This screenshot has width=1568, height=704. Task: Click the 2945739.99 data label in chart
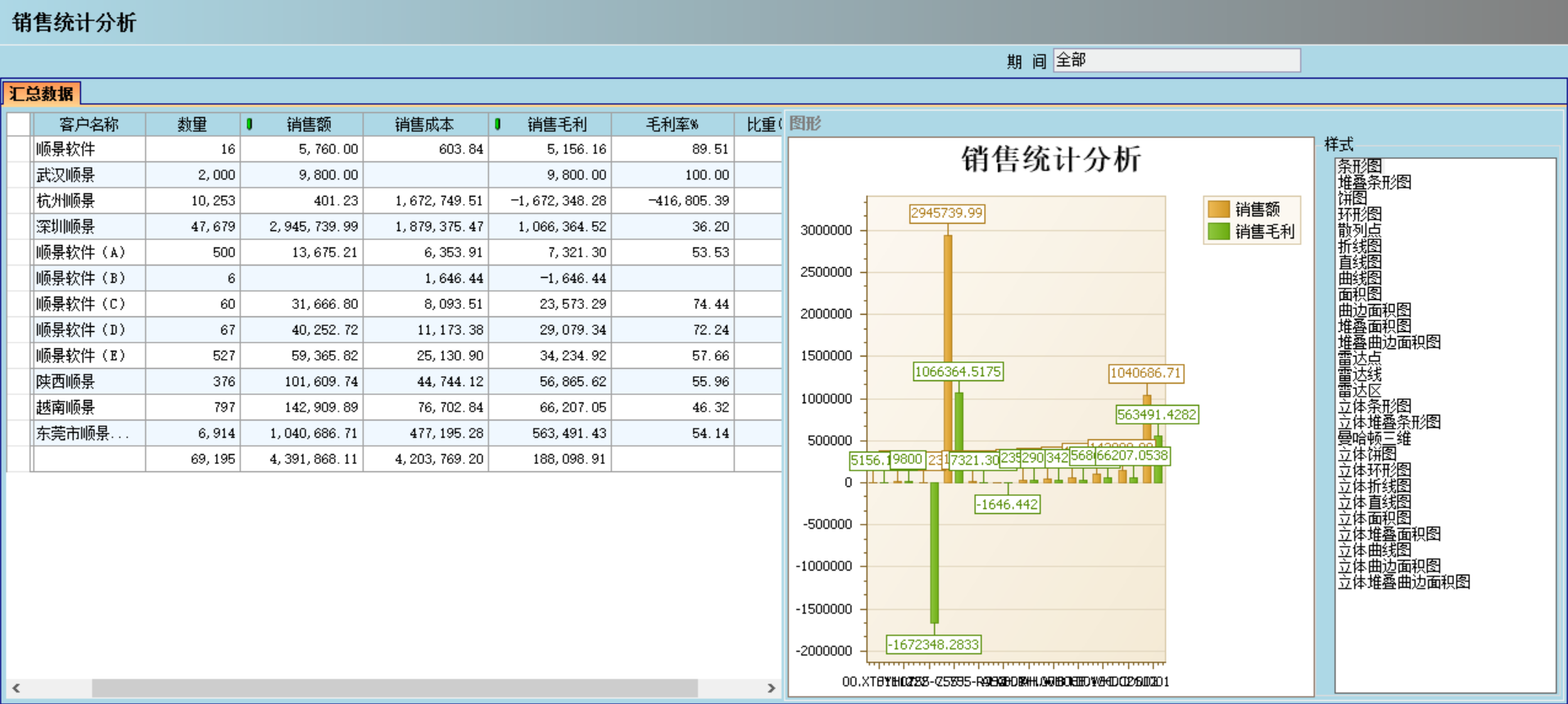point(946,213)
